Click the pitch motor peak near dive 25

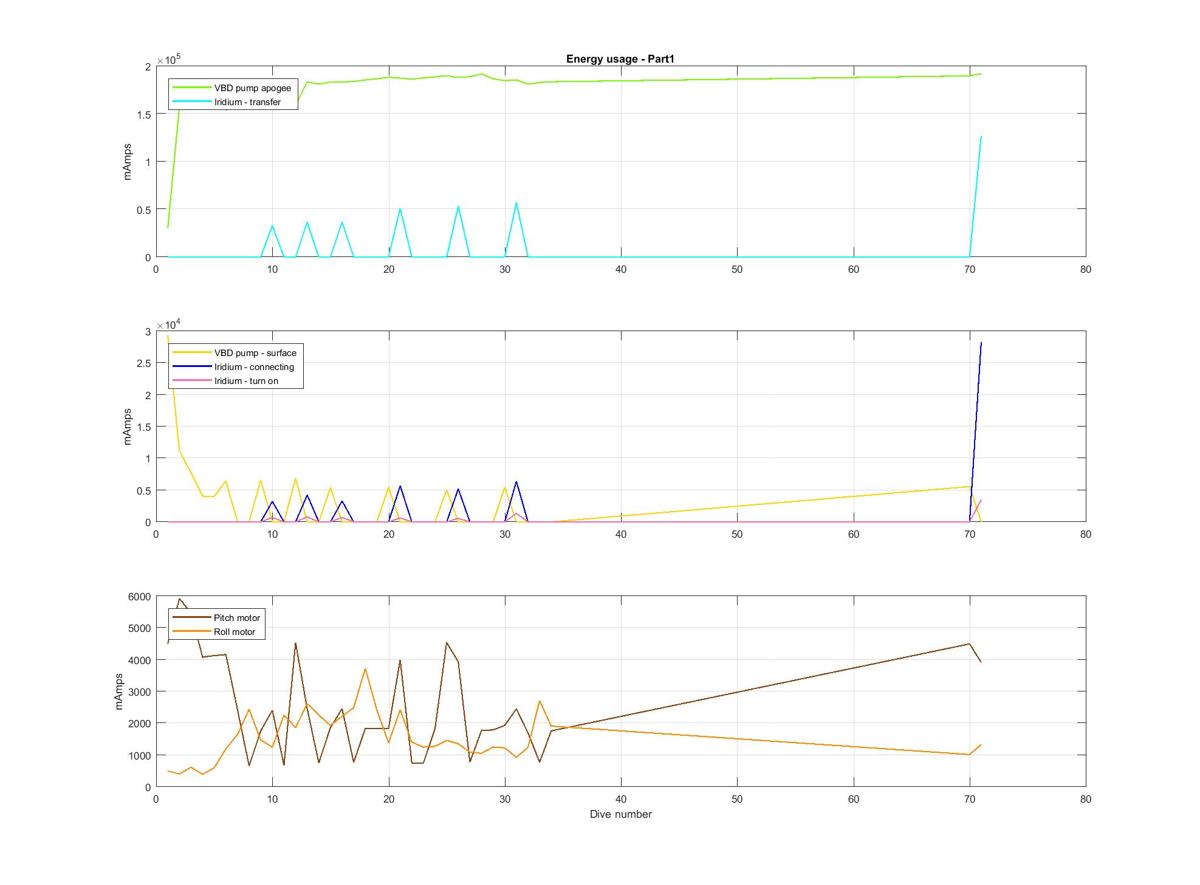[x=446, y=643]
